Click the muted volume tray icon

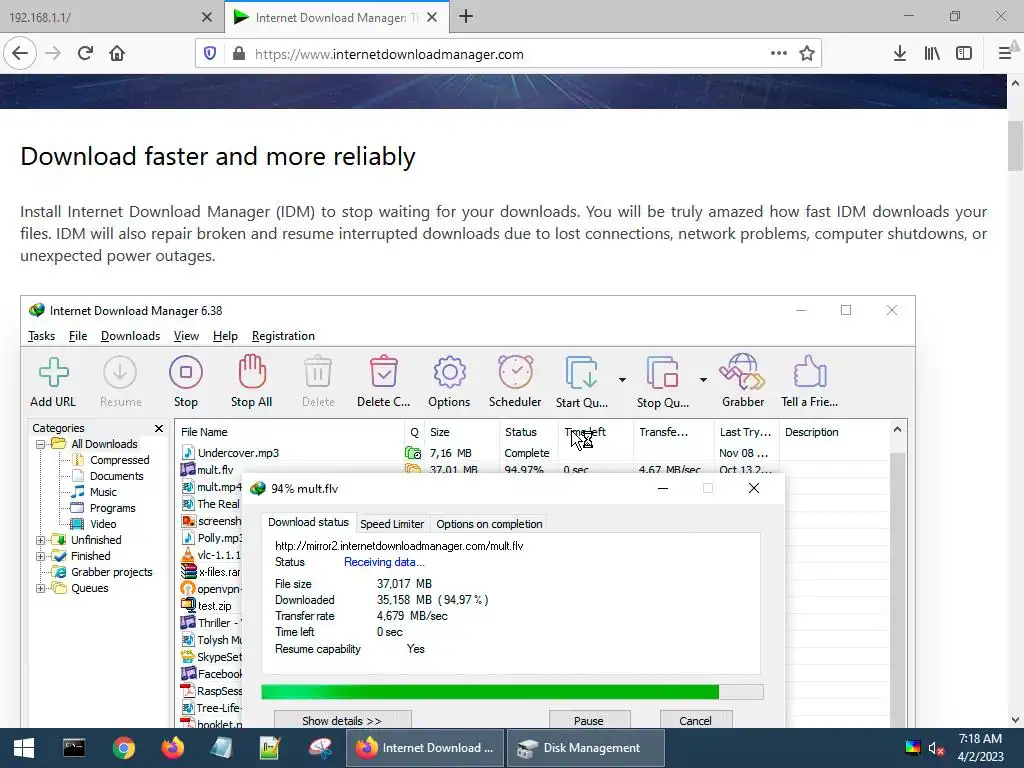point(936,748)
